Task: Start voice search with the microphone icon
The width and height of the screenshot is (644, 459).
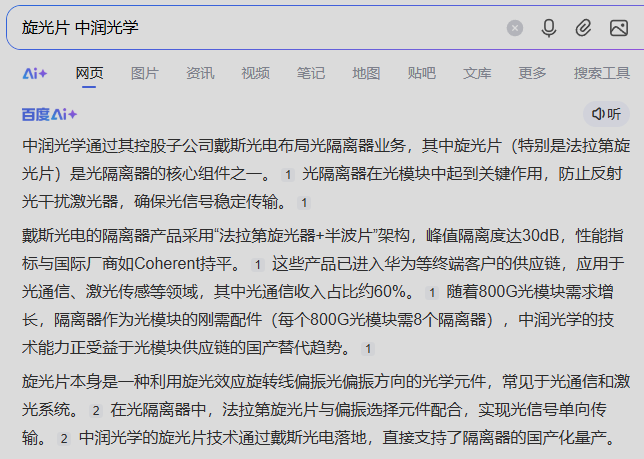Action: tap(549, 28)
